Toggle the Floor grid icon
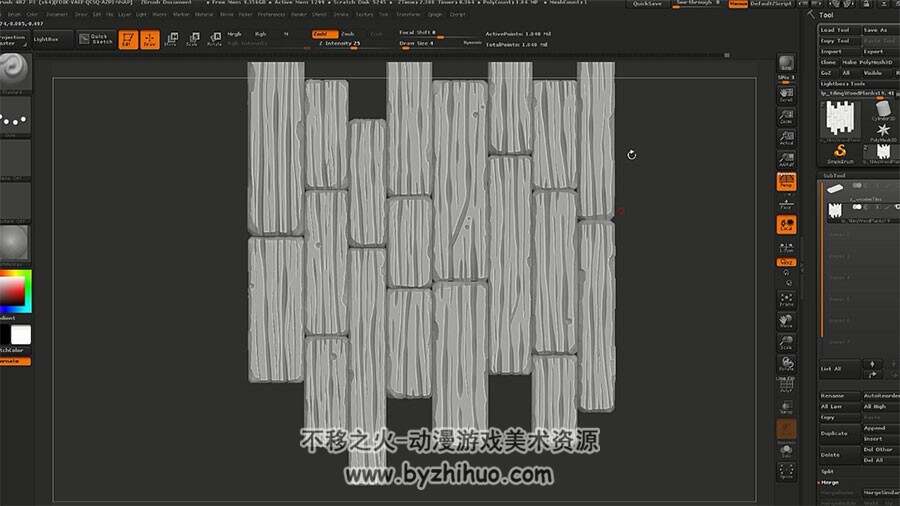 click(x=786, y=204)
